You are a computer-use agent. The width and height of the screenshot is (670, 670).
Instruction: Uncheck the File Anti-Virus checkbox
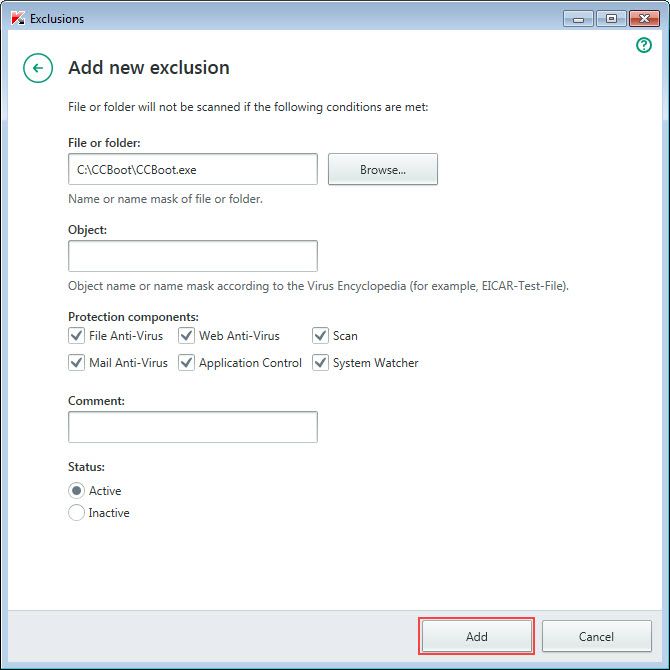(76, 335)
